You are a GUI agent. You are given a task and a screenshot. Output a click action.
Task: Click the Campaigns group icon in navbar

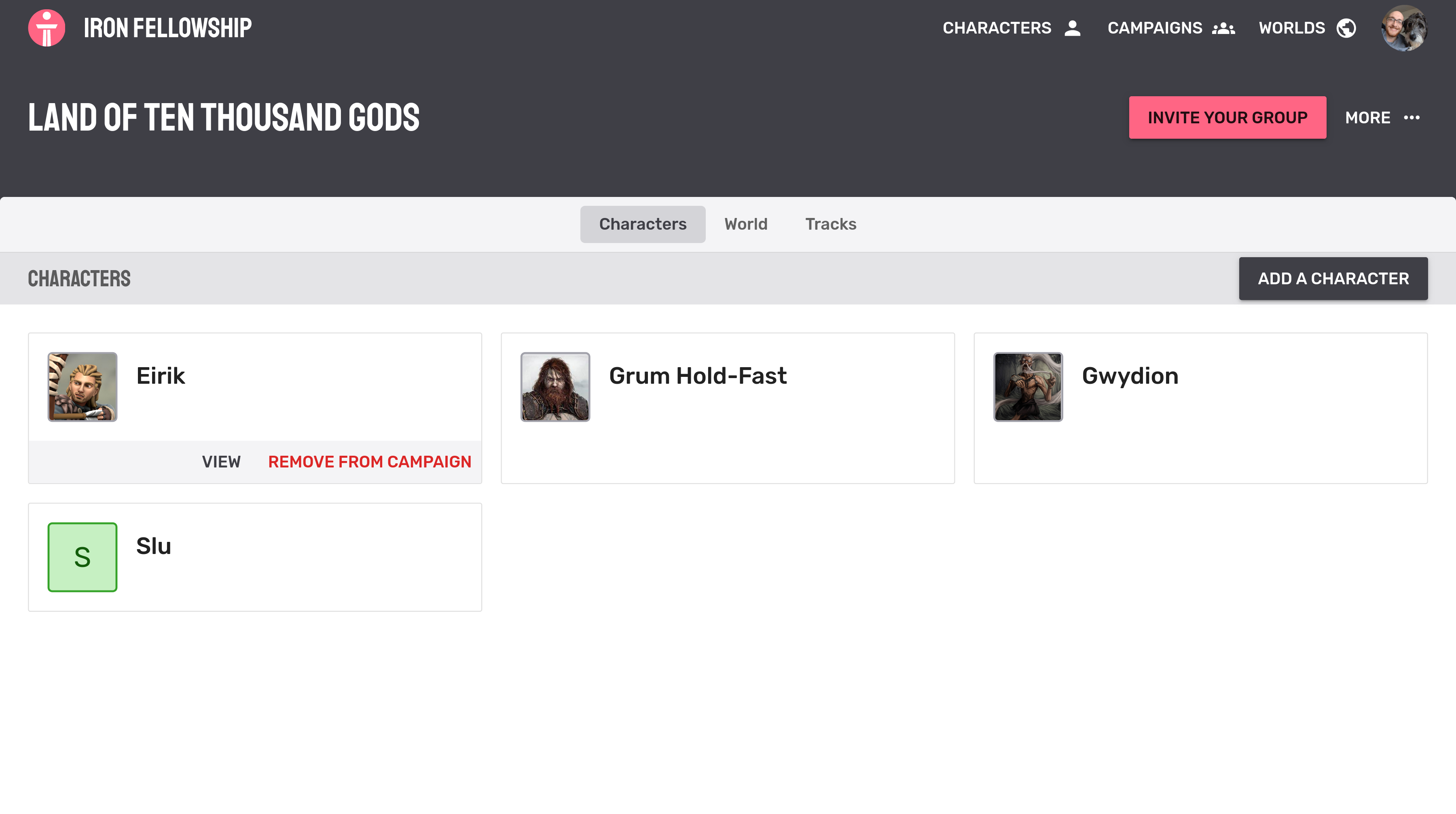click(1223, 27)
